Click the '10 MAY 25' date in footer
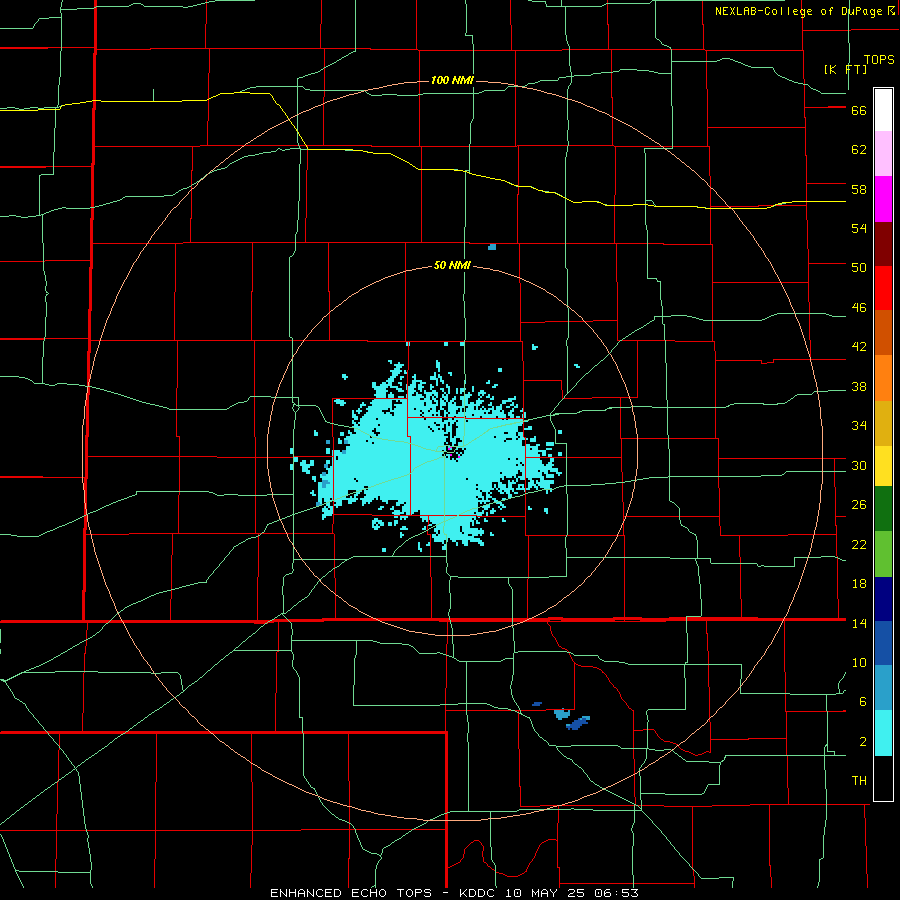Viewport: 900px width, 900px height. pos(546,893)
